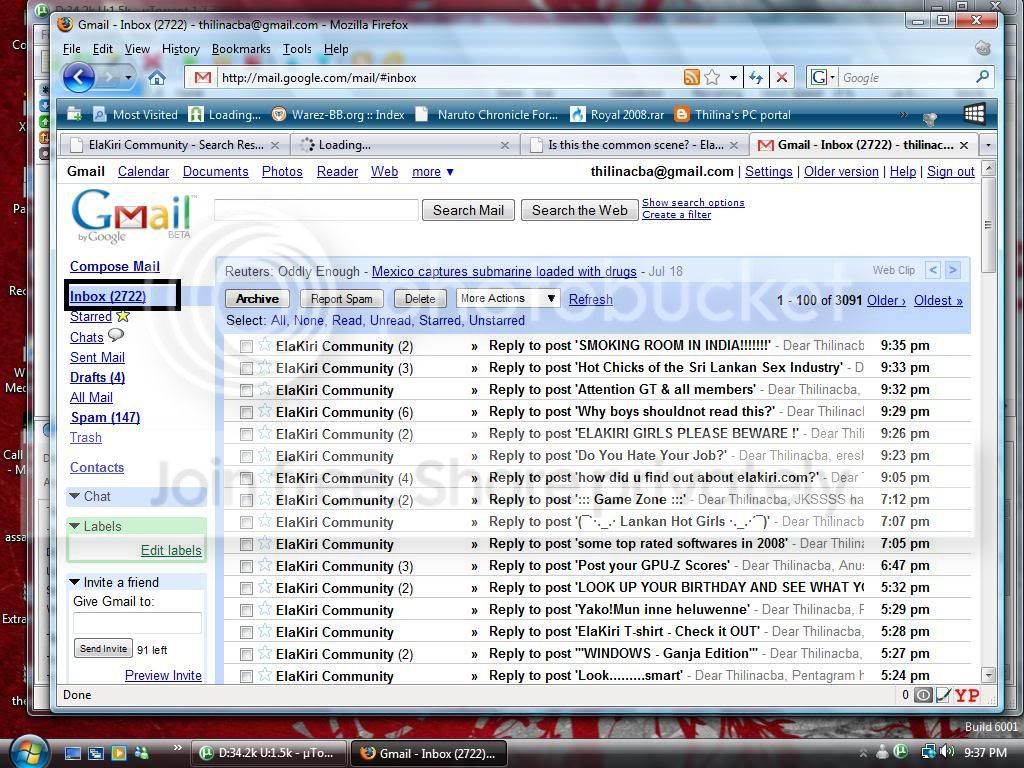
Task: Click the Give Gmail to email field
Action: 137,623
